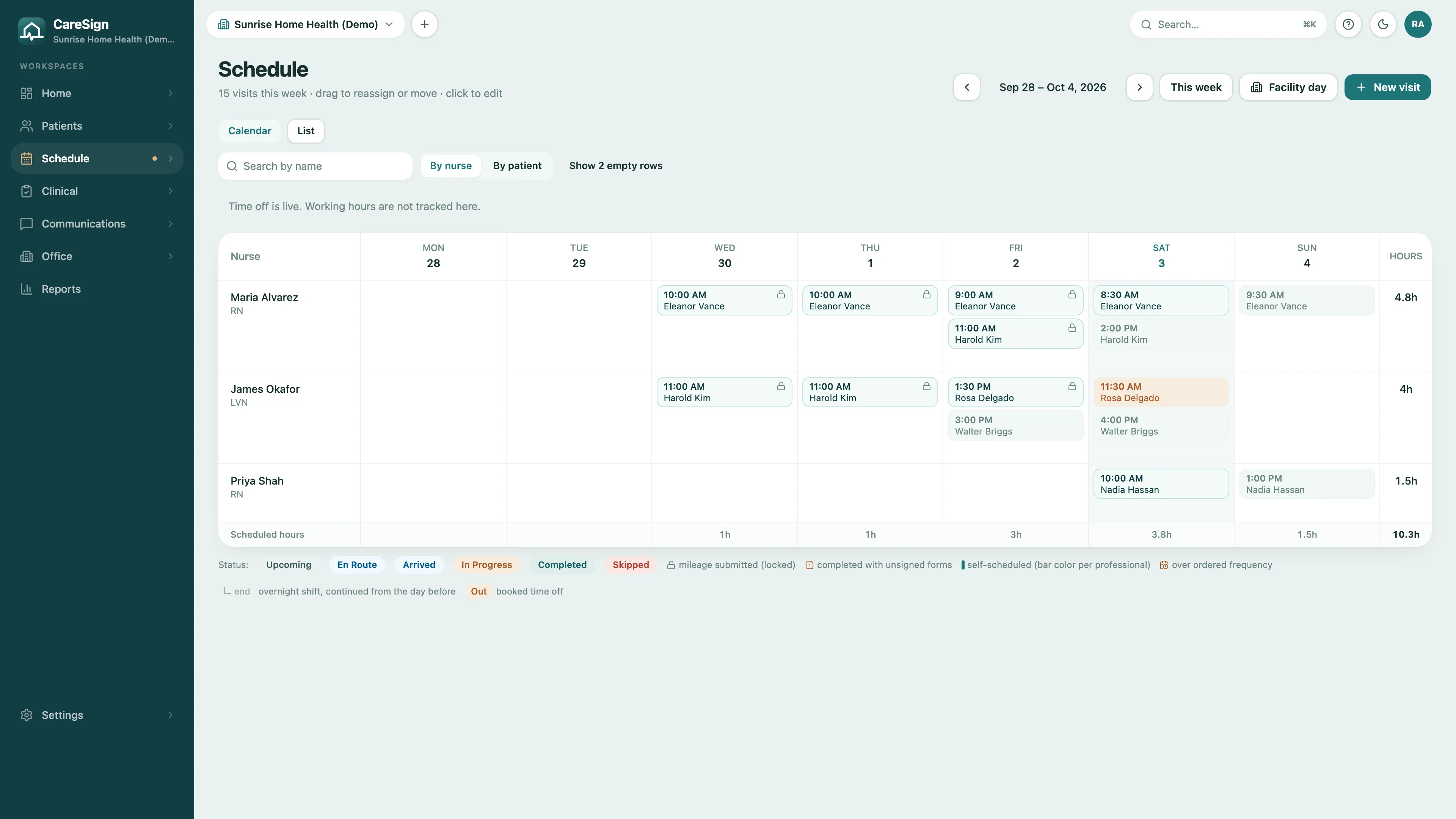This screenshot has width=1456, height=819.
Task: Click lock icon on James's Fri 1:30 PM visit
Action: (1072, 386)
